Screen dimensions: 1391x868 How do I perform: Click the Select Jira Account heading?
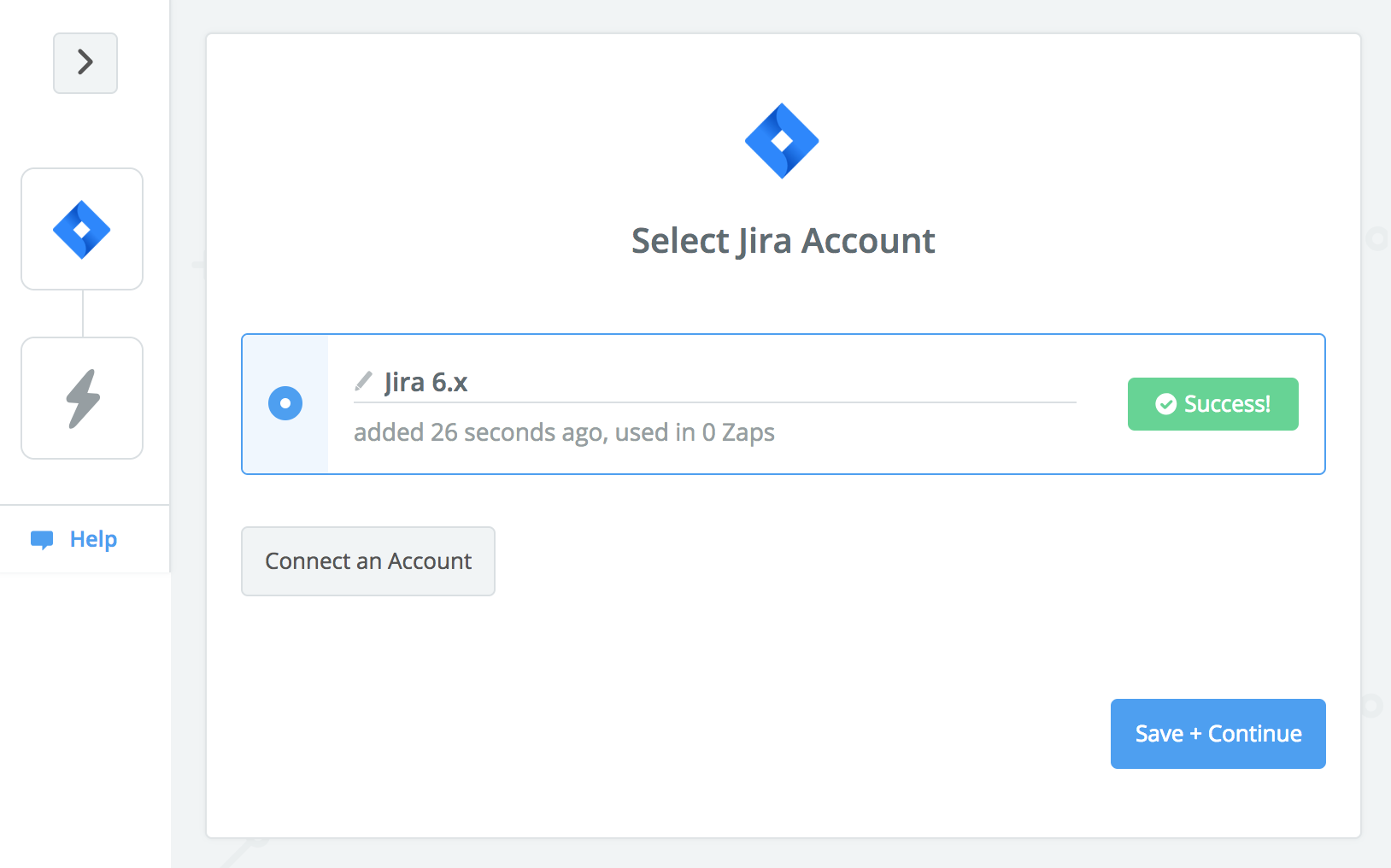tap(783, 241)
